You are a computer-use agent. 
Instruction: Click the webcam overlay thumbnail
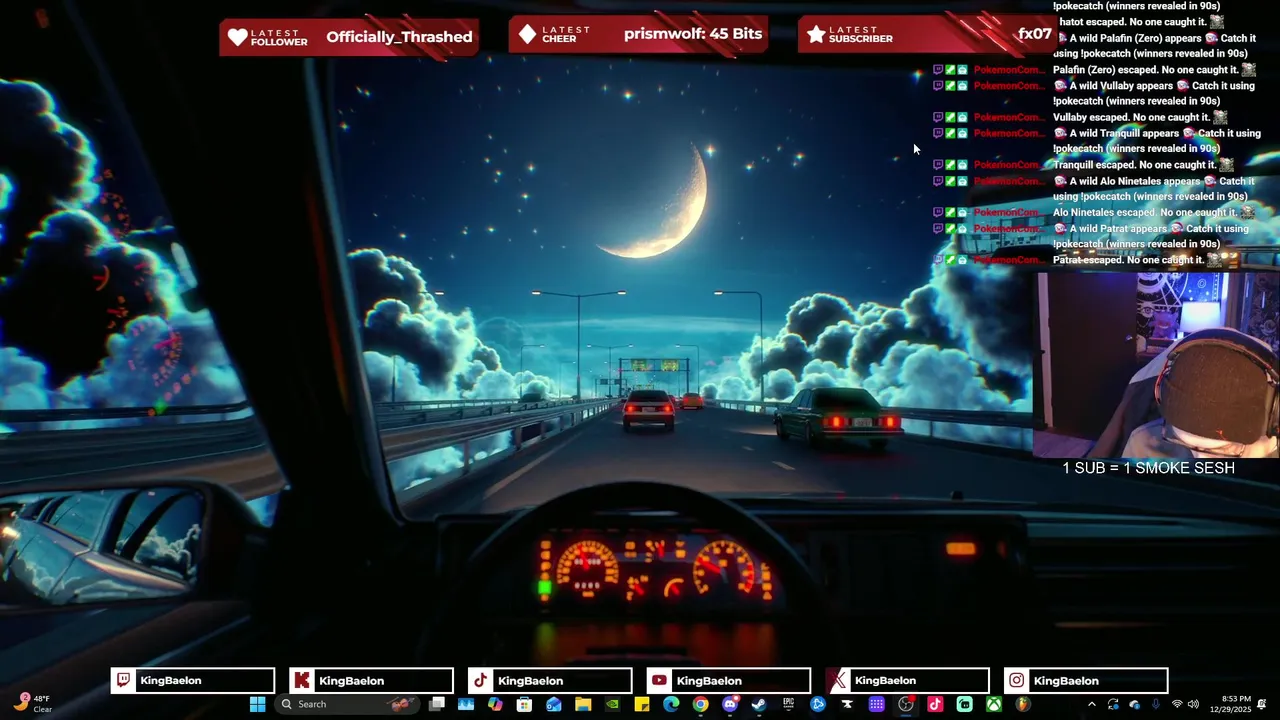1157,365
